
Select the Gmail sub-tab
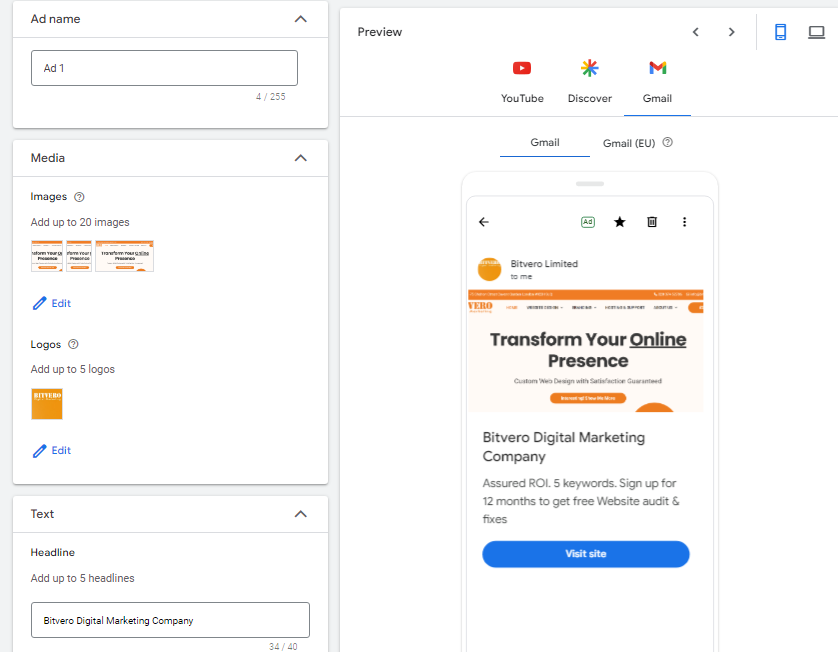click(x=545, y=142)
